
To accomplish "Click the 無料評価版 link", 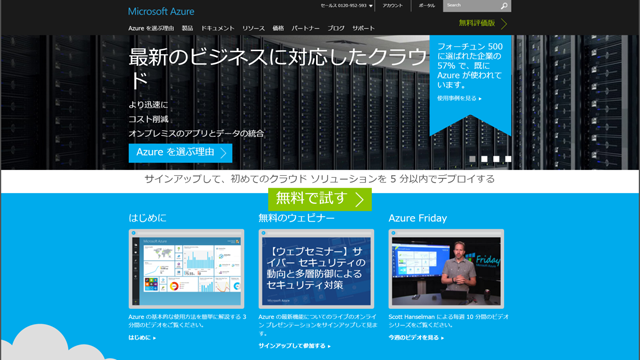I will point(477,23).
